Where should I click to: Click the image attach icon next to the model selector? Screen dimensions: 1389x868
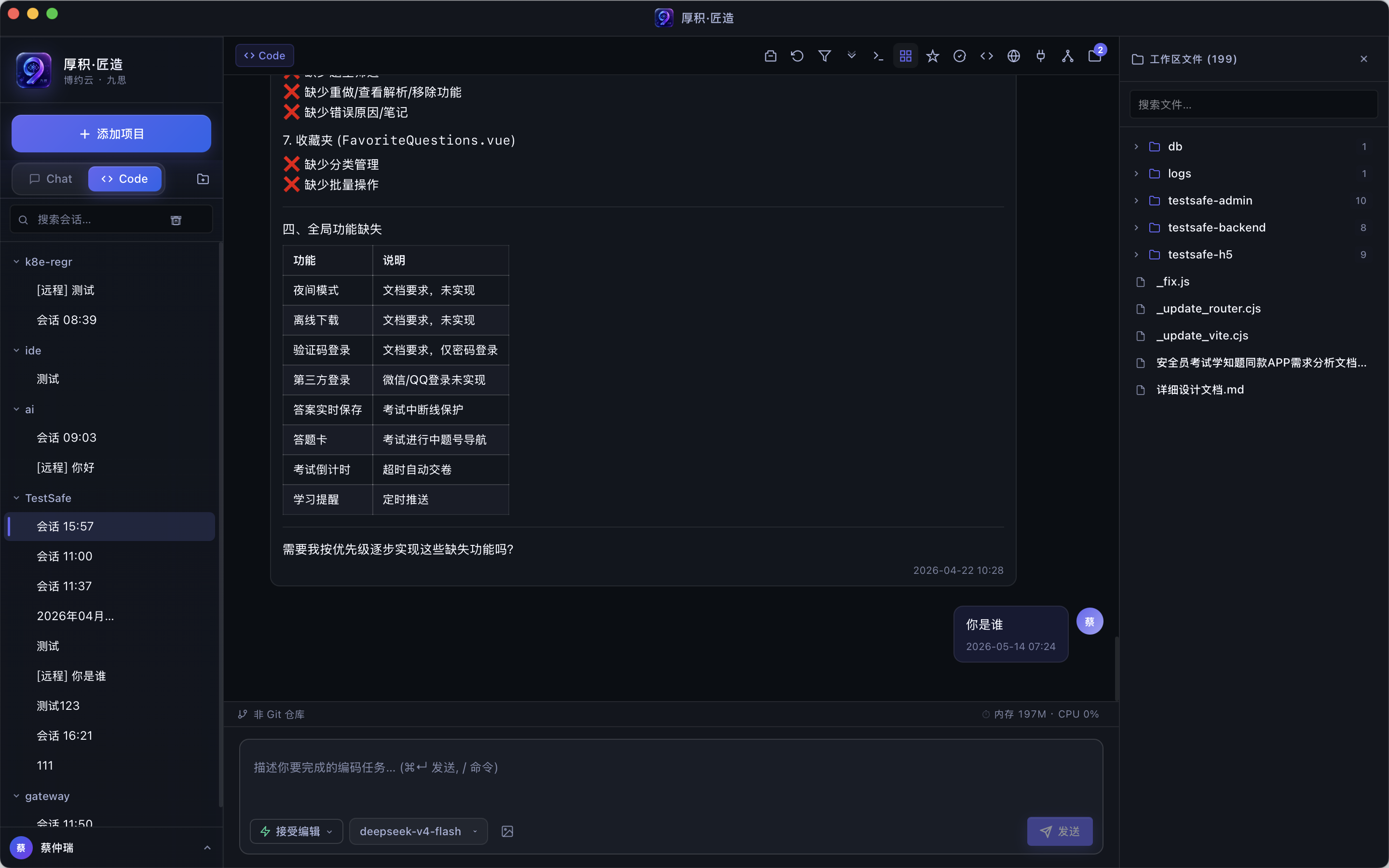(x=507, y=831)
